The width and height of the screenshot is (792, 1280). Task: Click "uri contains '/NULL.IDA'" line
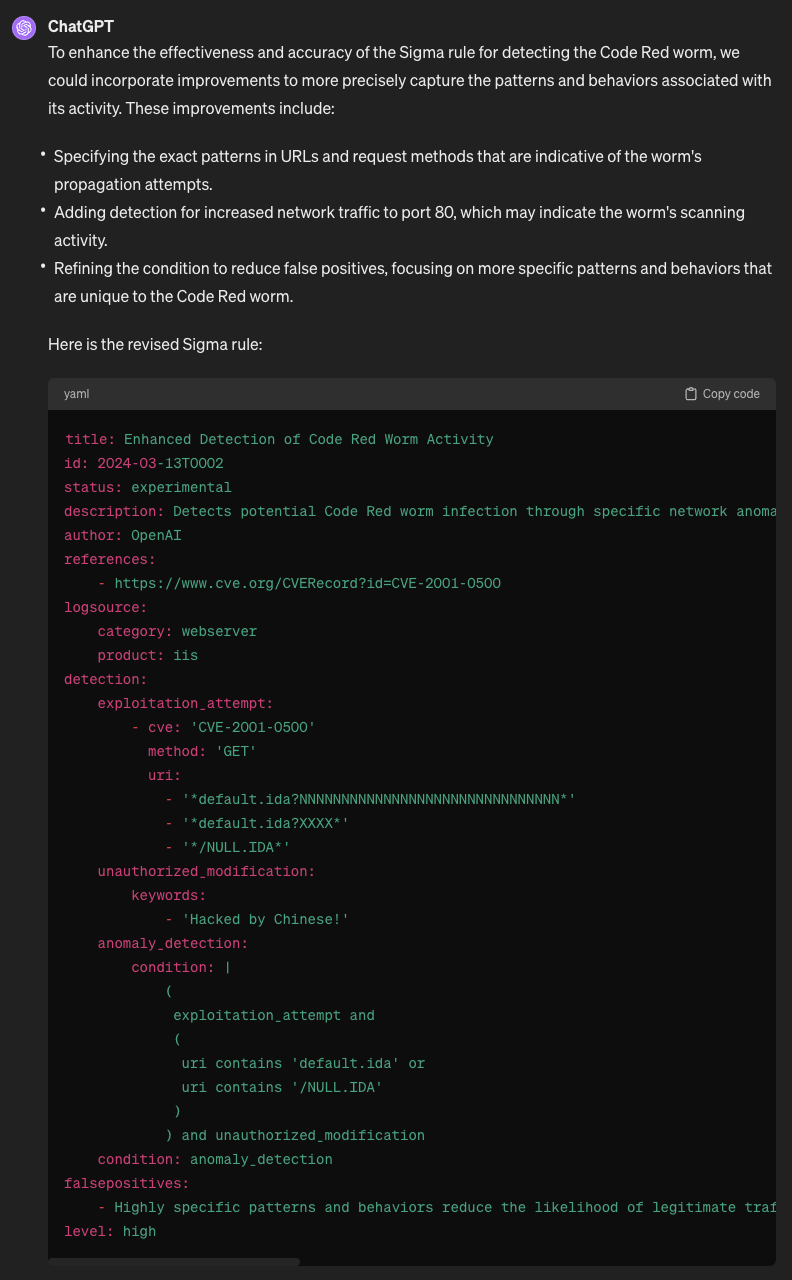(282, 1087)
